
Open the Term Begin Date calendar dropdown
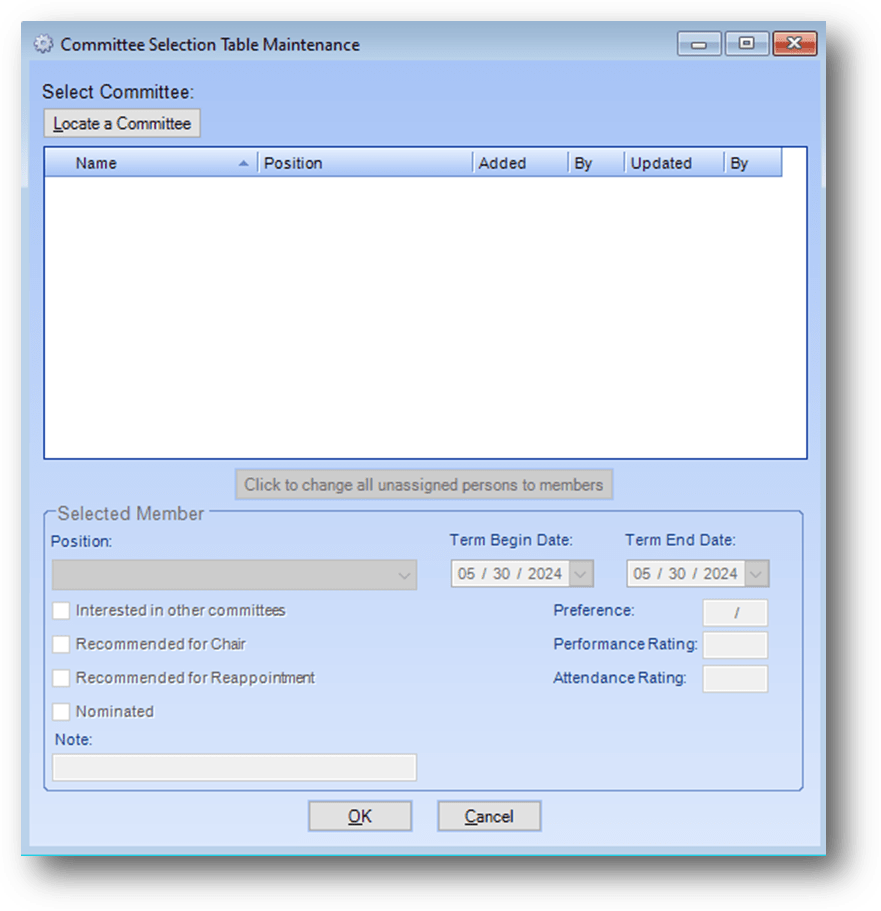point(582,574)
